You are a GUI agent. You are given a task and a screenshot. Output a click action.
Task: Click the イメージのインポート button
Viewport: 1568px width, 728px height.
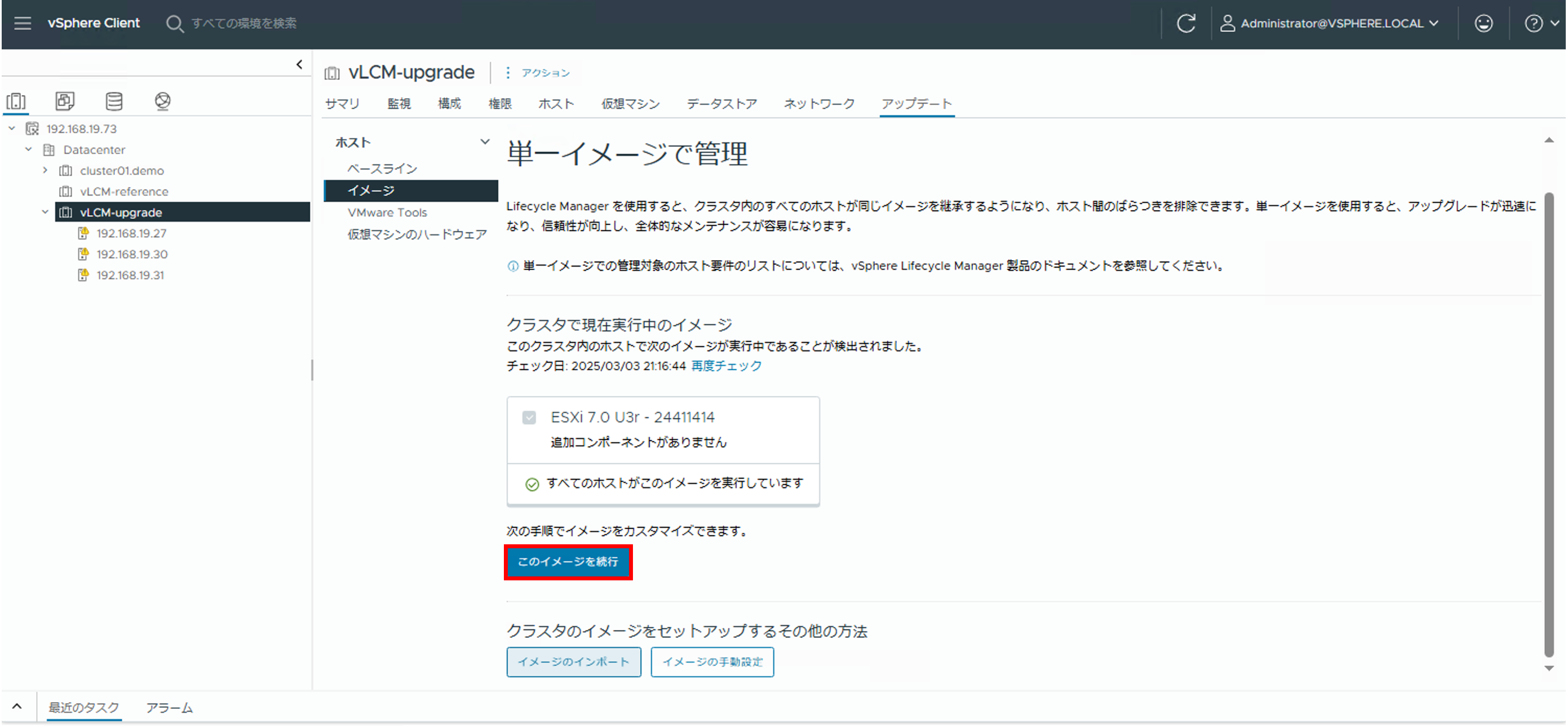[x=573, y=662]
